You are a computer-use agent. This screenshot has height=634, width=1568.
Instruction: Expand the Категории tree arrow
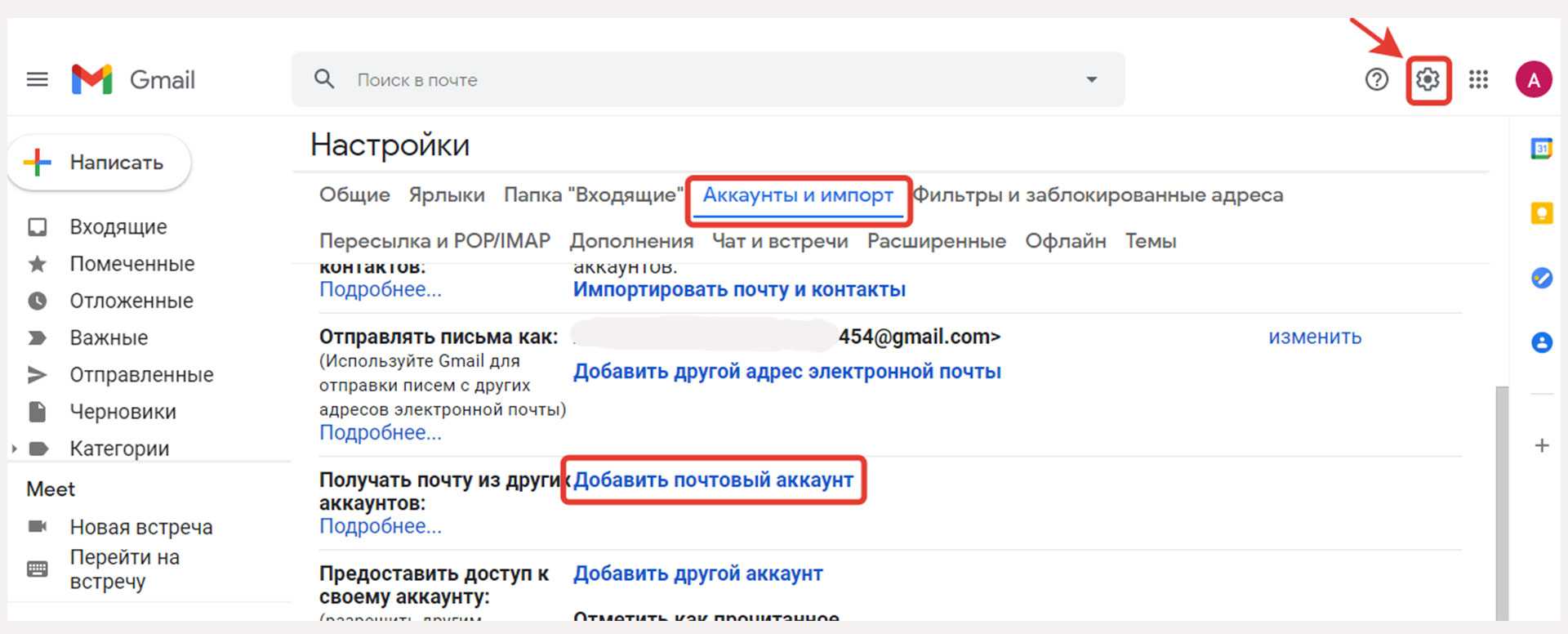[14, 449]
